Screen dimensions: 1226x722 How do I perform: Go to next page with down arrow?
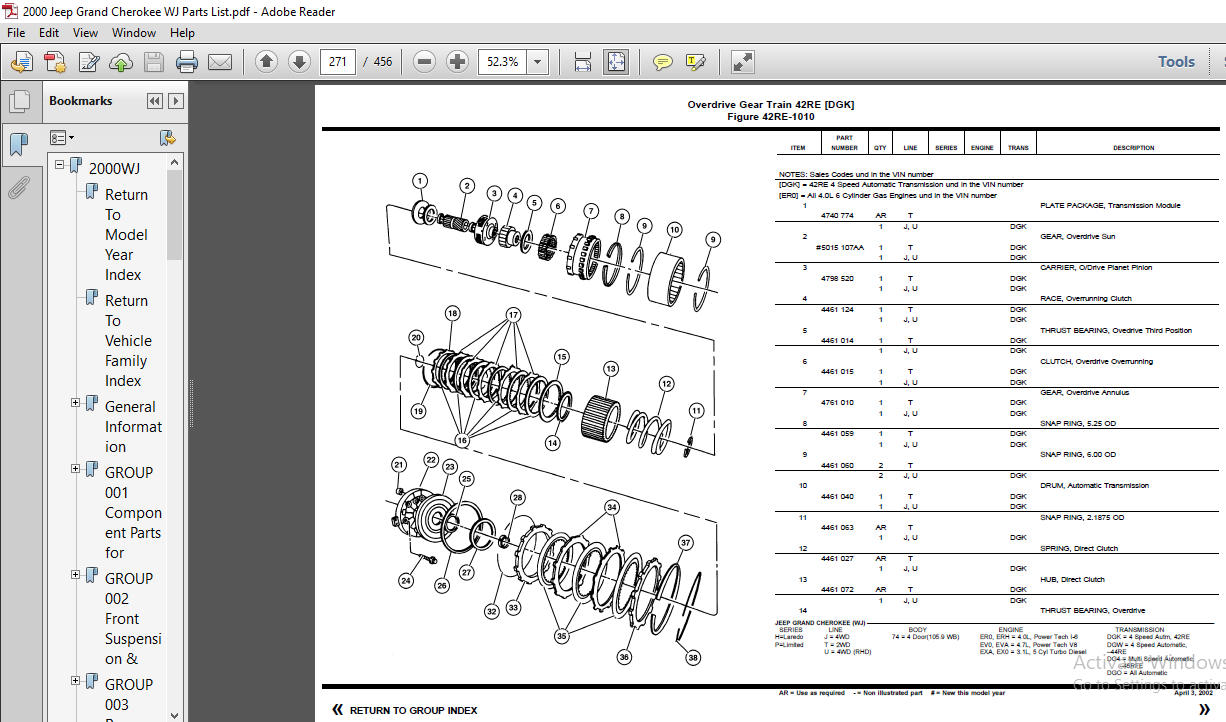tap(299, 62)
